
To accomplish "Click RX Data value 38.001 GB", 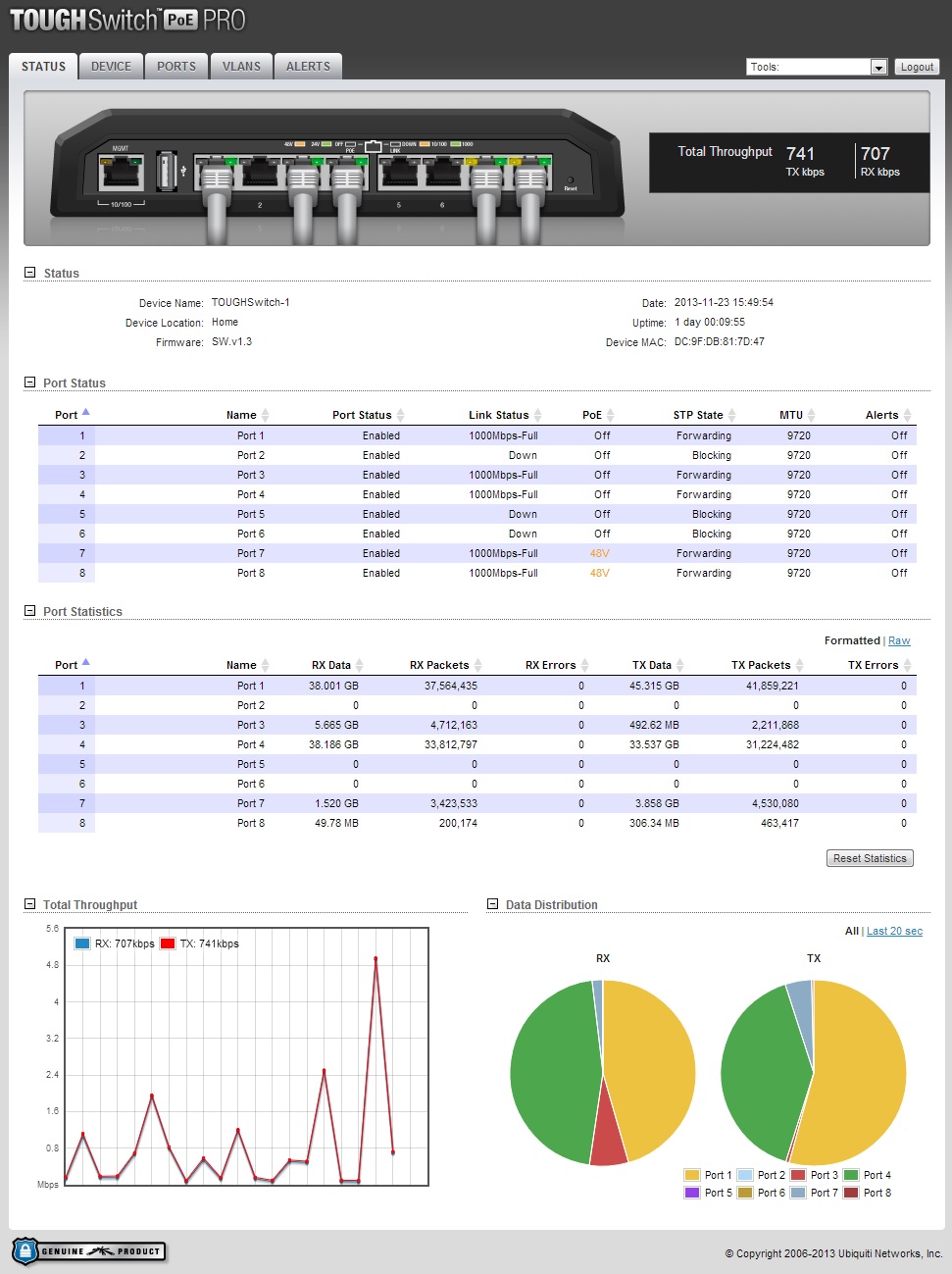I will (x=333, y=686).
